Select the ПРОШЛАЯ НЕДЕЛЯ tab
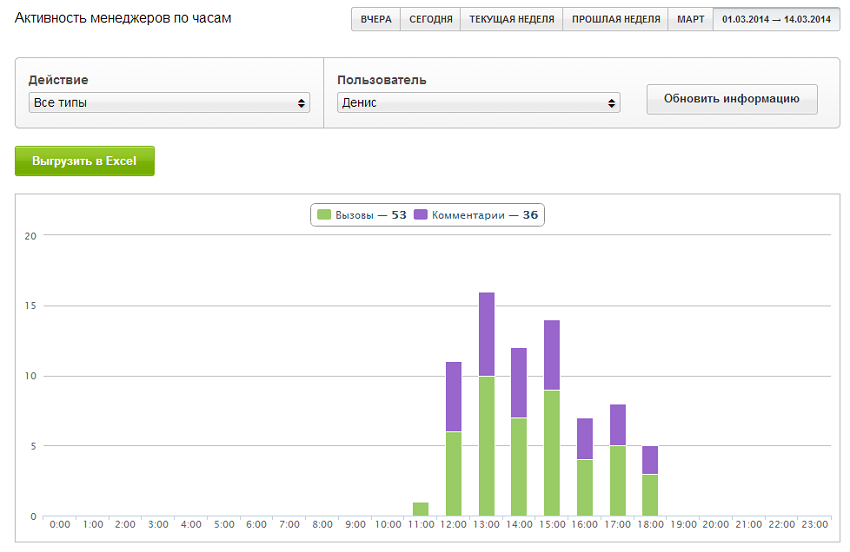 pos(615,19)
